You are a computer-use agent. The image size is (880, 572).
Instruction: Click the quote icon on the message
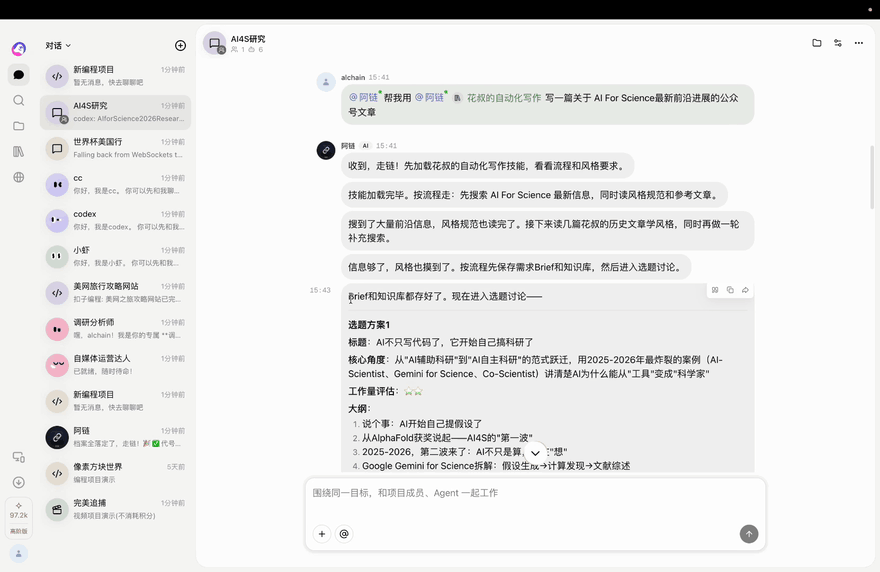coord(715,290)
